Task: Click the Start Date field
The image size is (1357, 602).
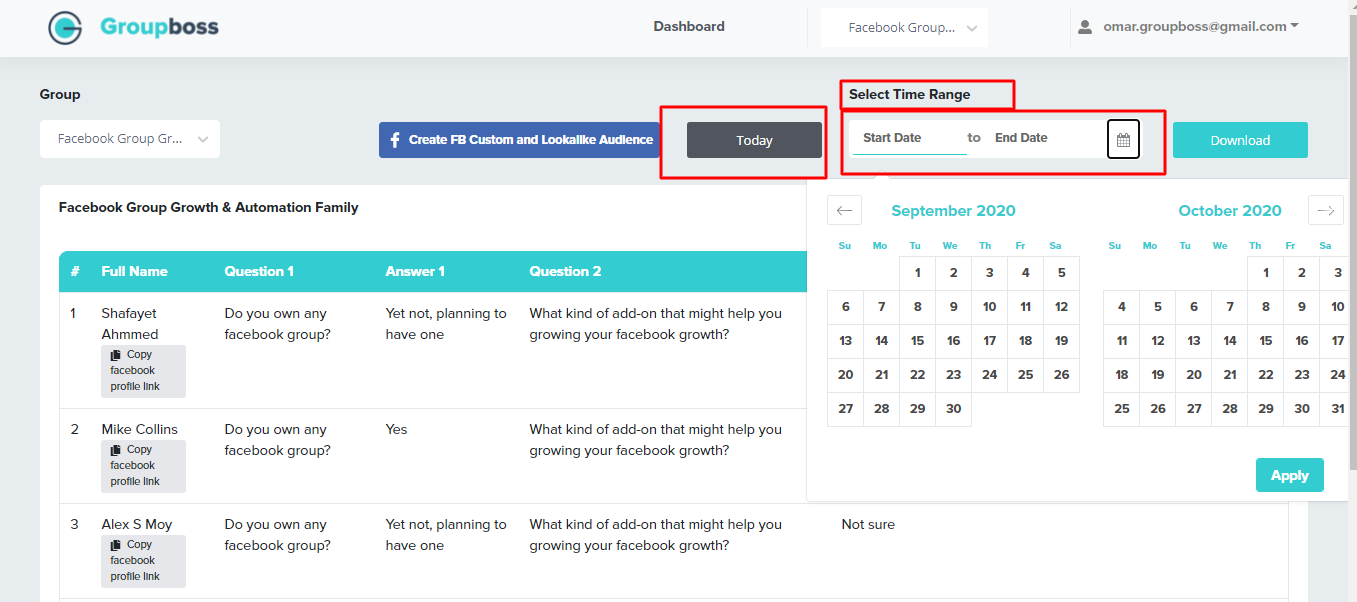Action: (908, 138)
